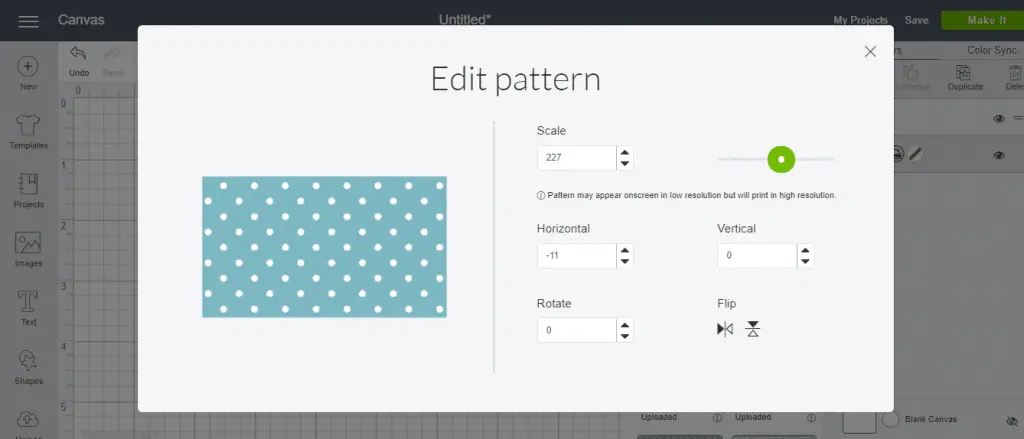The width and height of the screenshot is (1024, 439).
Task: Decrease the Scale value
Action: point(625,163)
